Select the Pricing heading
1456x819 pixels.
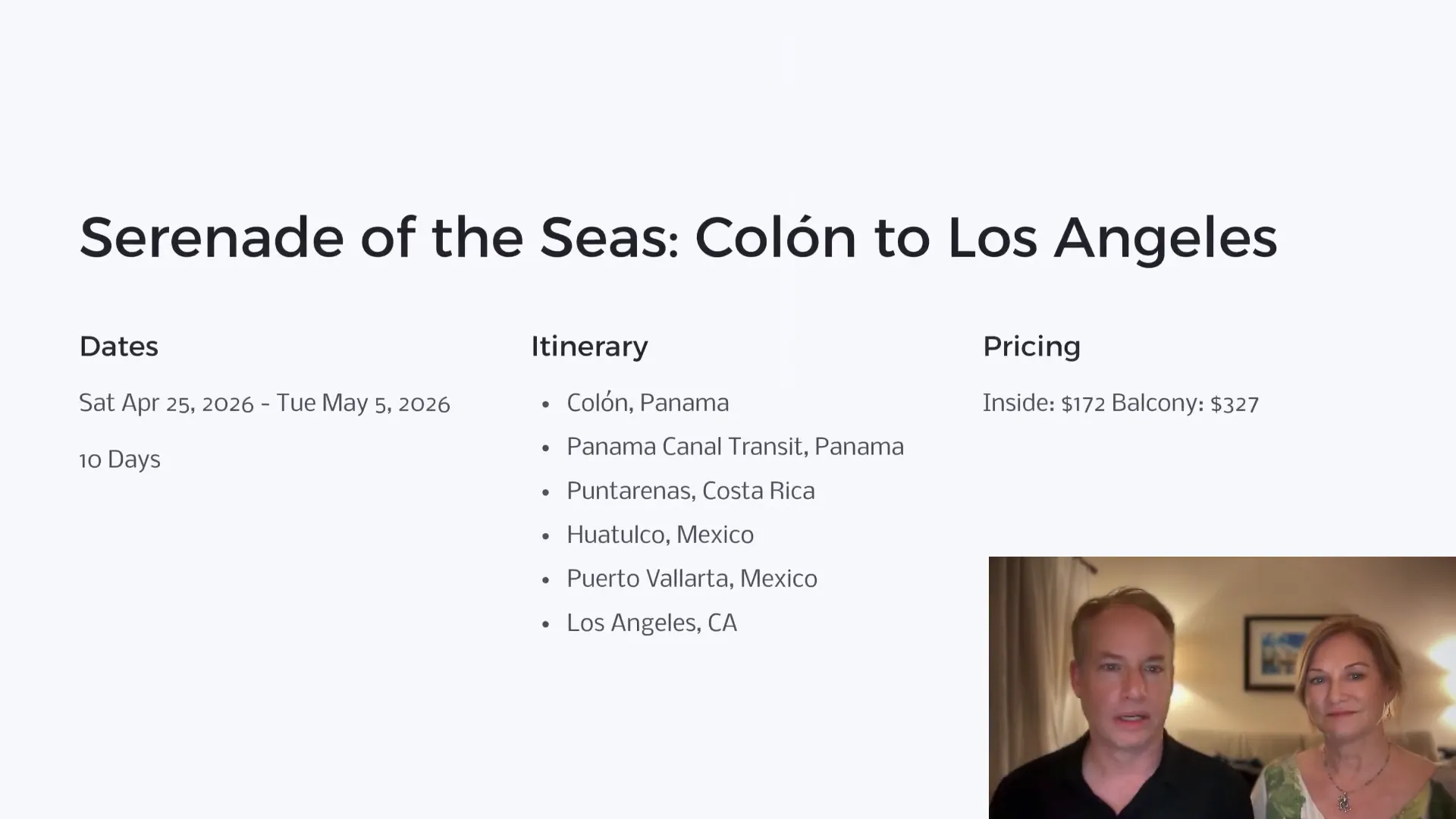[1031, 347]
